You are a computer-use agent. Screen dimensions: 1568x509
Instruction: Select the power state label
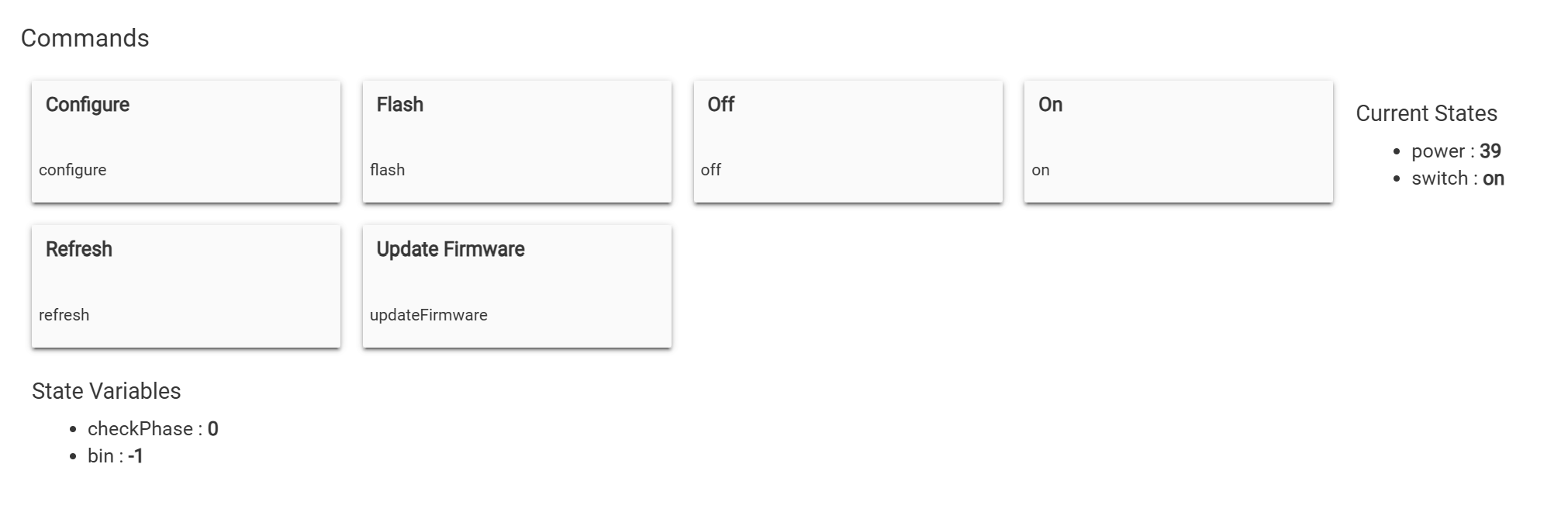(1438, 151)
